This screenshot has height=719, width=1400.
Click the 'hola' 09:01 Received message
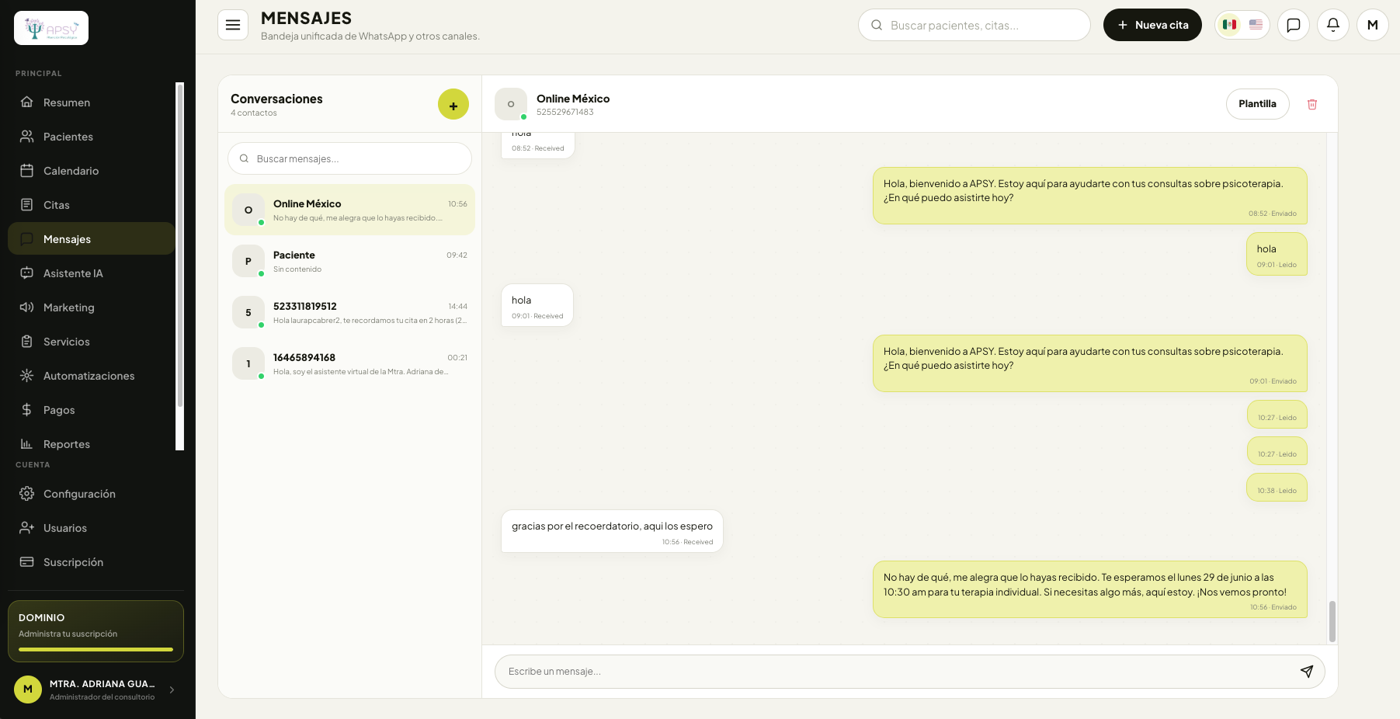pyautogui.click(x=537, y=305)
